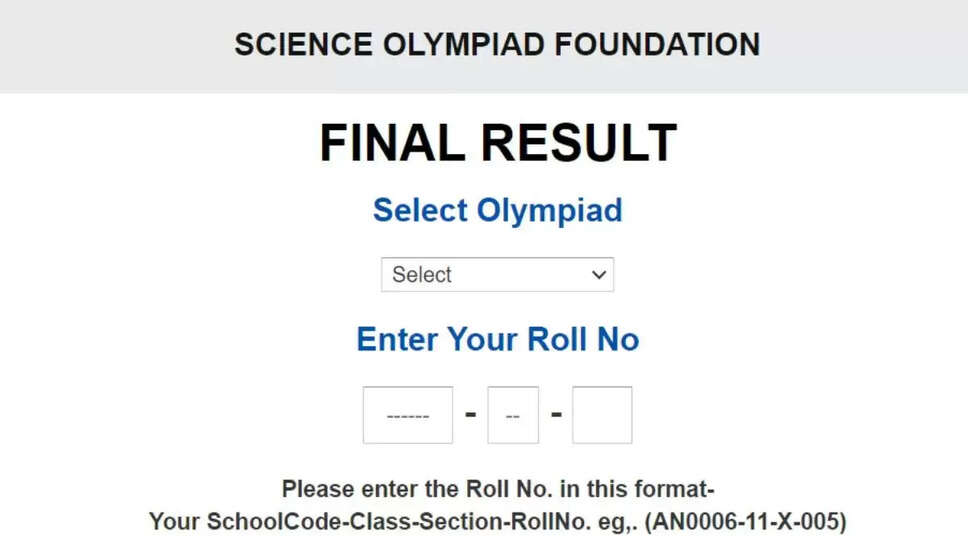This screenshot has height=550, width=968.
Task: Focus the middle two-dash roll number field
Action: (513, 415)
